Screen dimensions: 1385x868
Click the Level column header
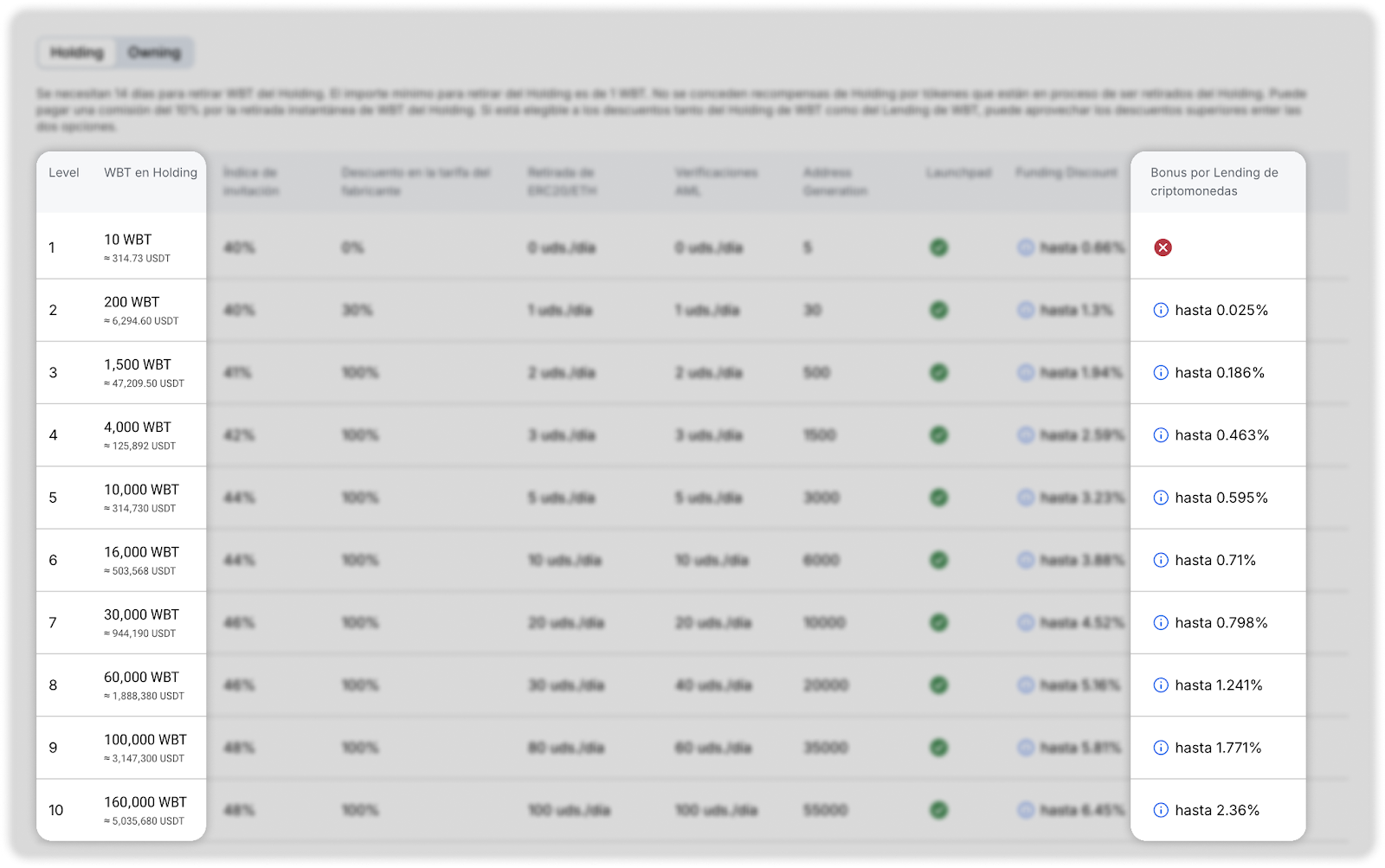tap(63, 173)
